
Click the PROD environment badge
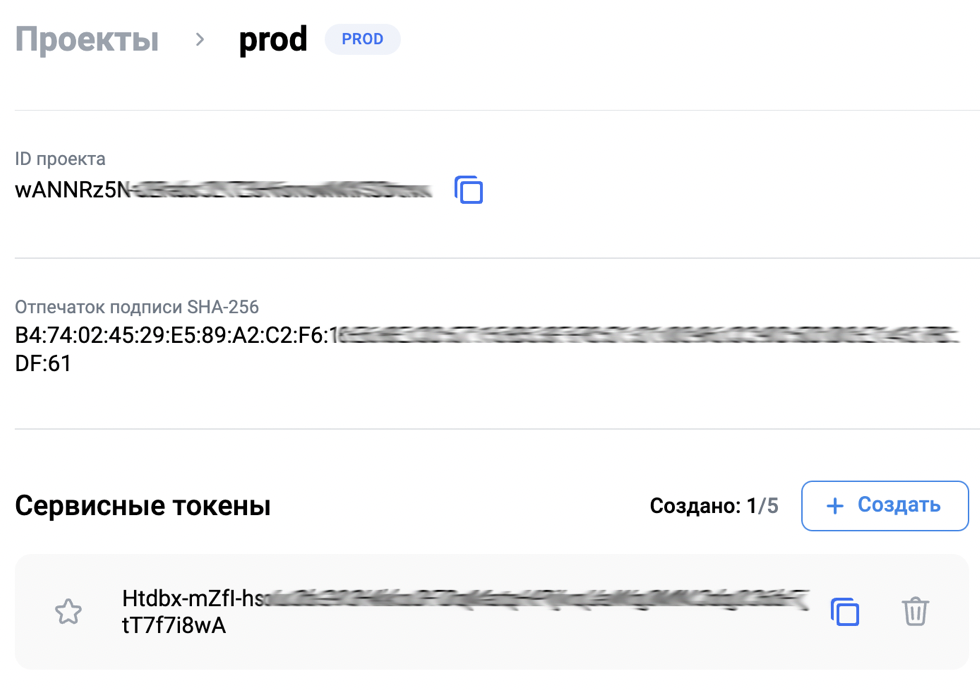[362, 39]
